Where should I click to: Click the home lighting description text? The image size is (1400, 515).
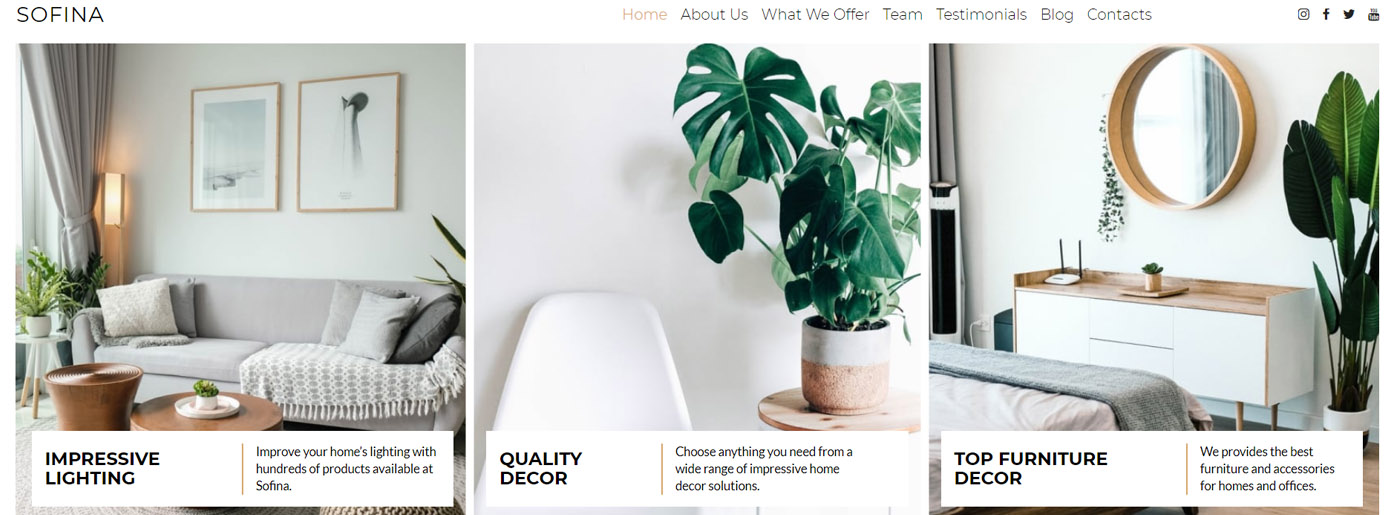coord(345,468)
